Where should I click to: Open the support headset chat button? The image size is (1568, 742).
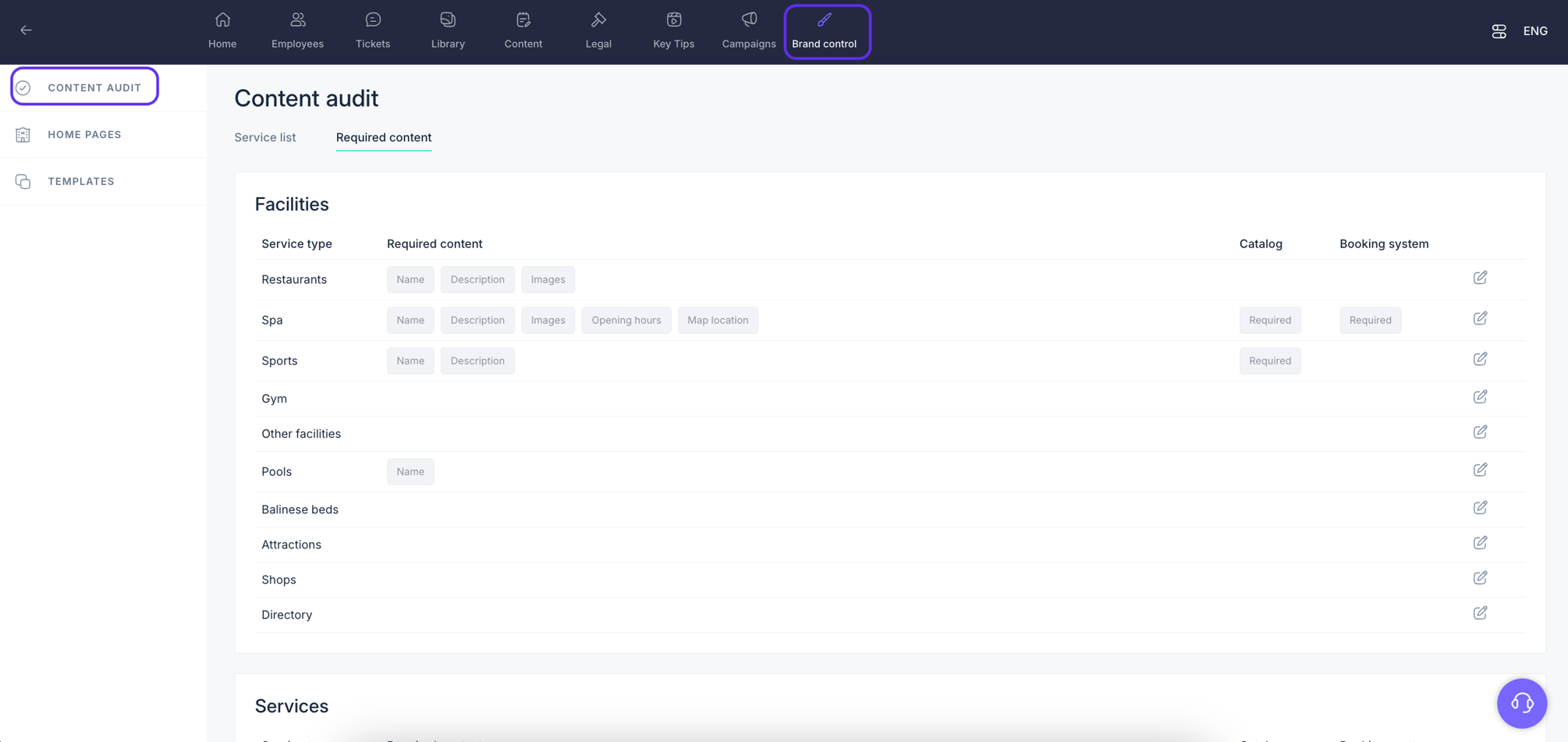click(x=1521, y=703)
